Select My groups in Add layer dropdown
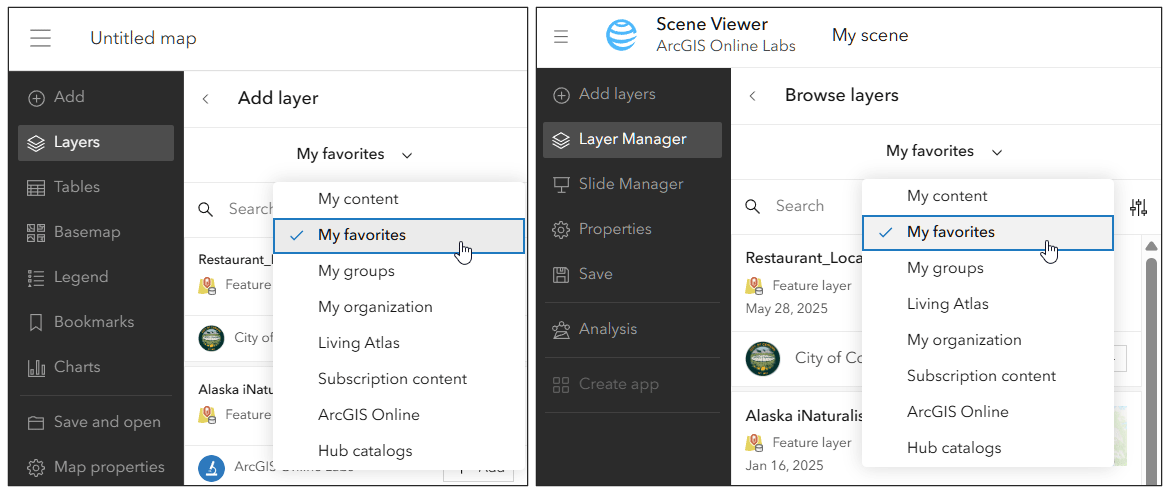 pyautogui.click(x=356, y=271)
